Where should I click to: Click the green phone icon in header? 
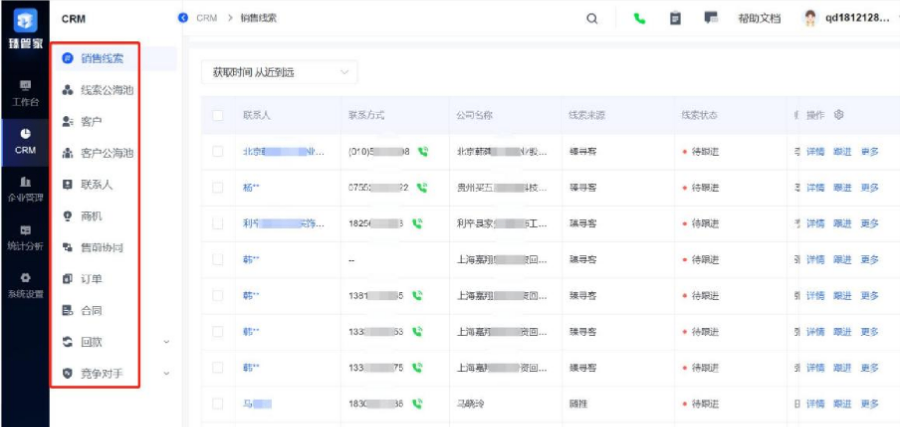640,19
